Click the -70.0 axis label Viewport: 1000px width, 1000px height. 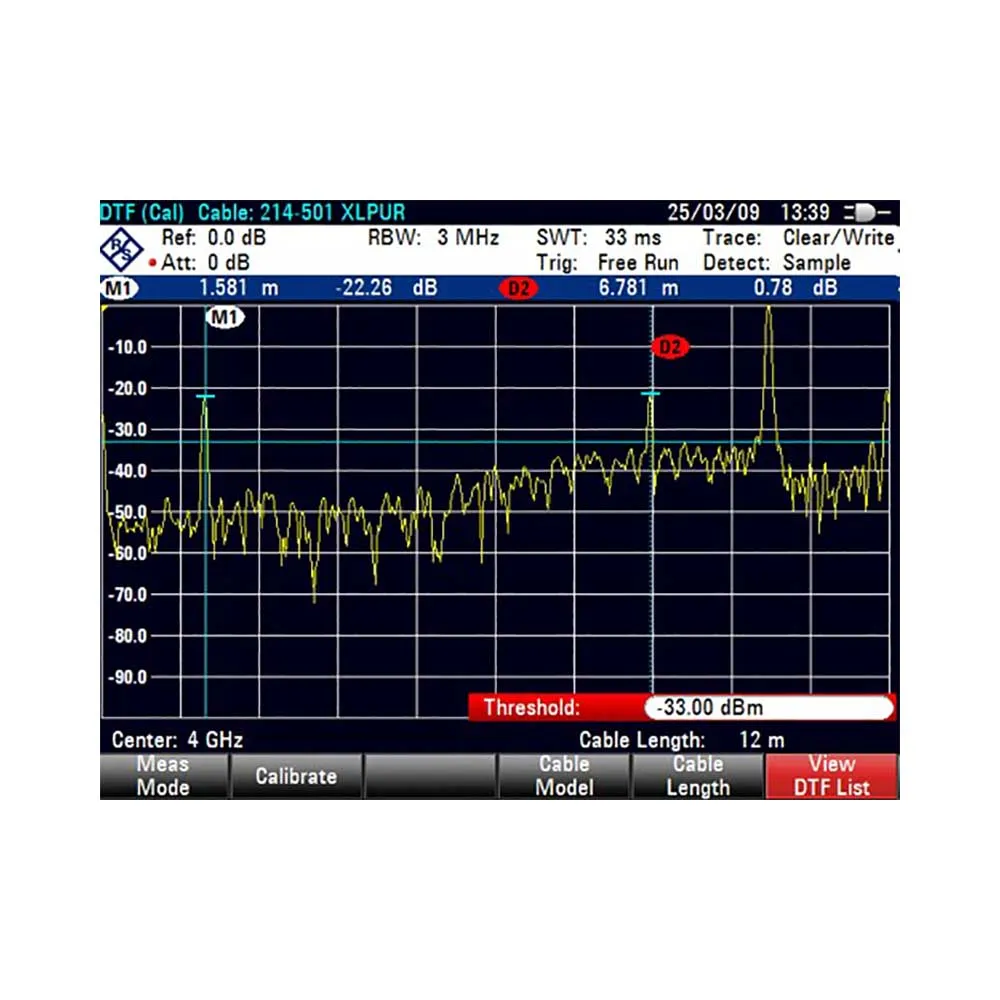pyautogui.click(x=128, y=594)
